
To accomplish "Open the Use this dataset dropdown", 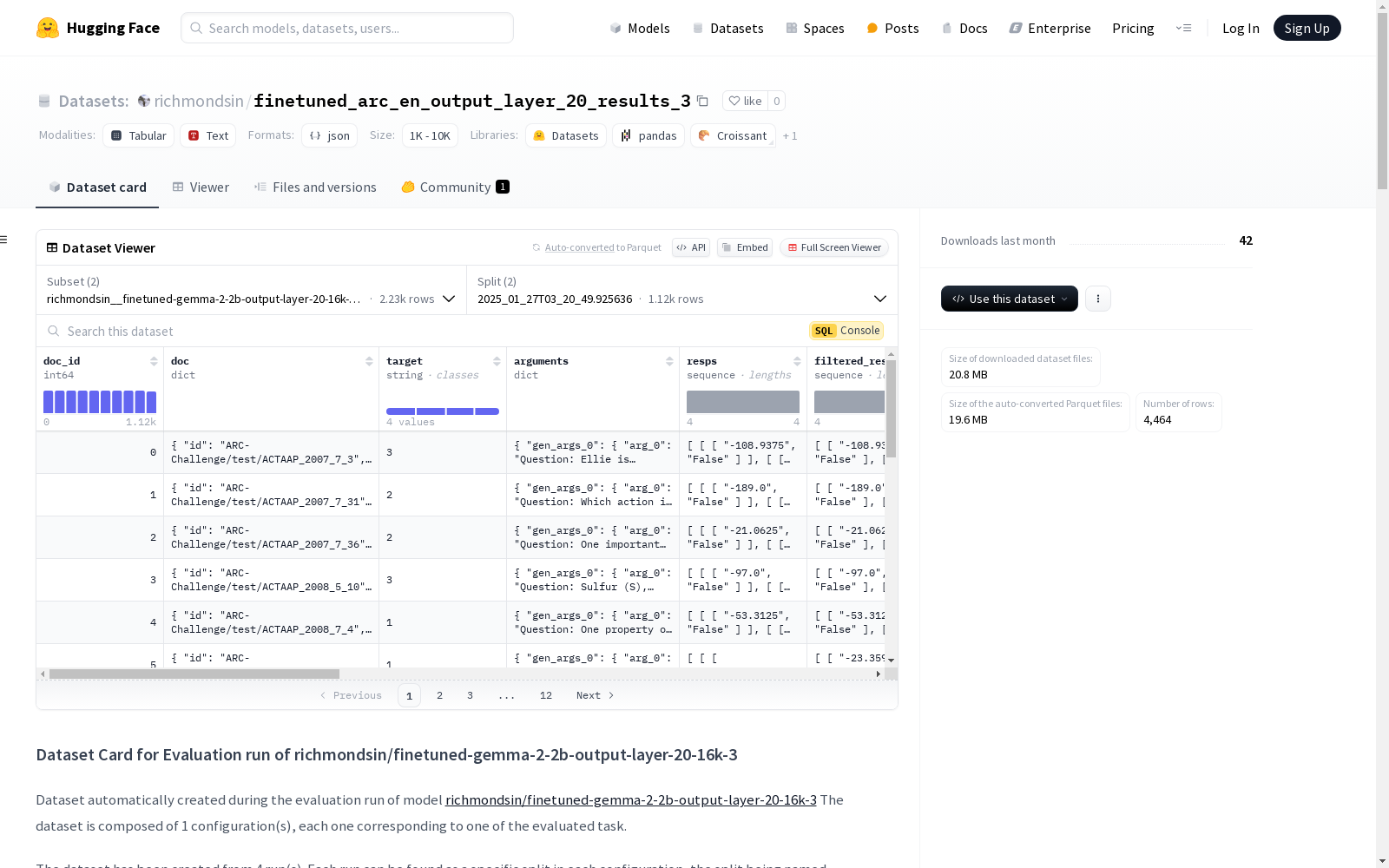I will pos(1010,299).
